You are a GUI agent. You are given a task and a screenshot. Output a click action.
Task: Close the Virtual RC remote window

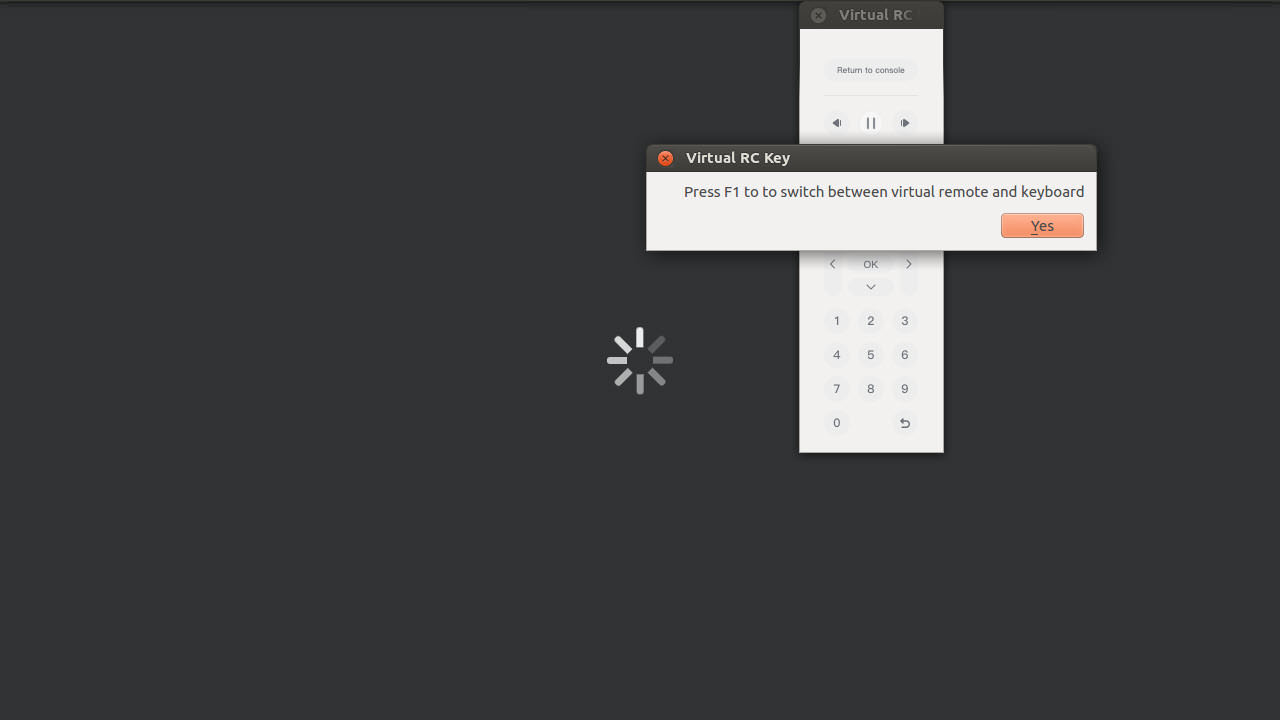tap(819, 15)
